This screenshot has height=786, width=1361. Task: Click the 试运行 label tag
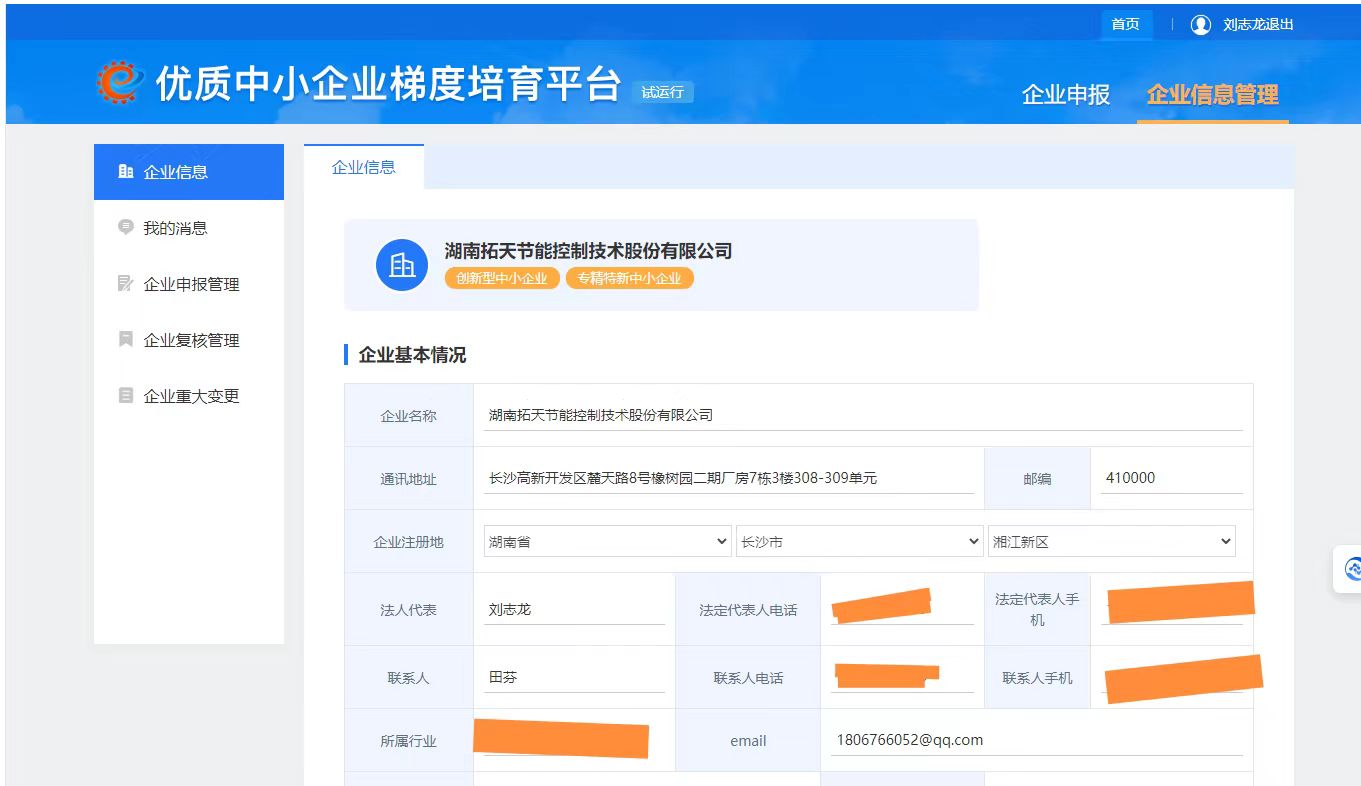[x=663, y=92]
